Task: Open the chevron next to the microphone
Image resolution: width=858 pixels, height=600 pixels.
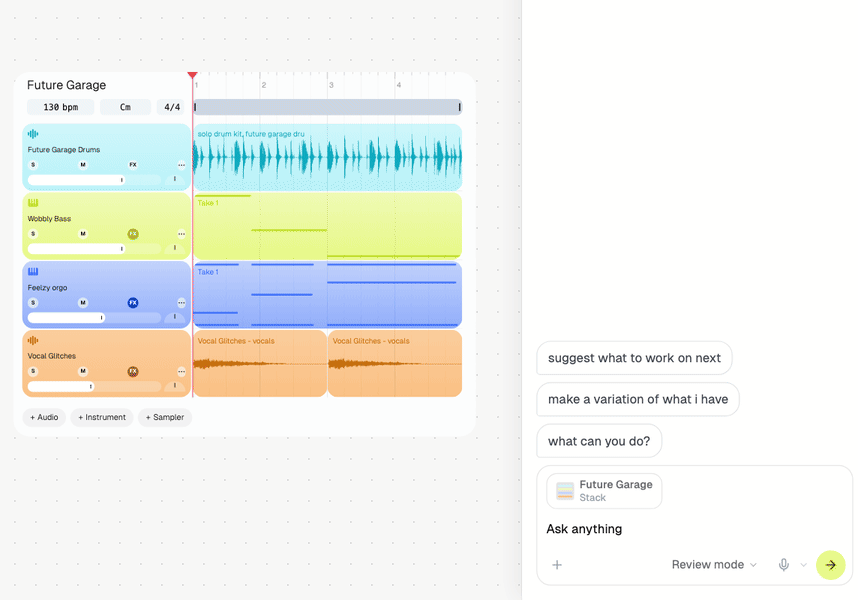Action: point(803,564)
